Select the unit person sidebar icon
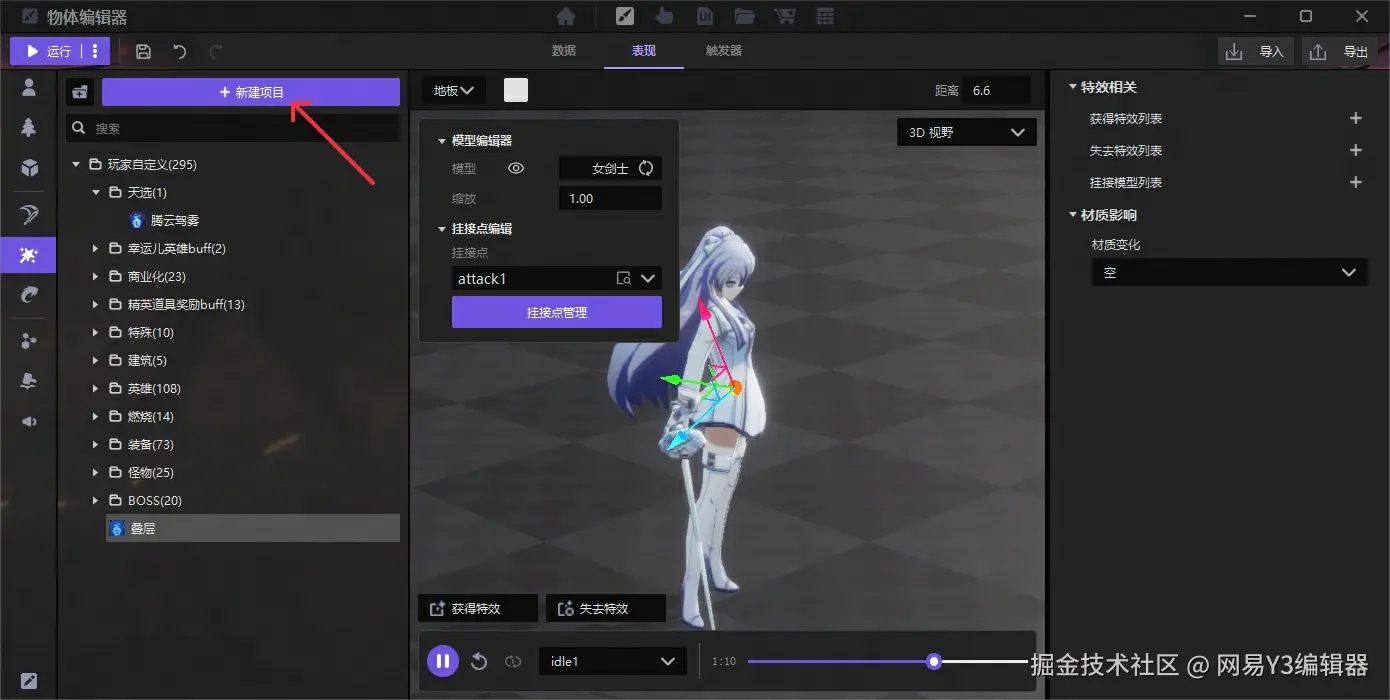Screen dimensions: 1390x700 click(29, 87)
